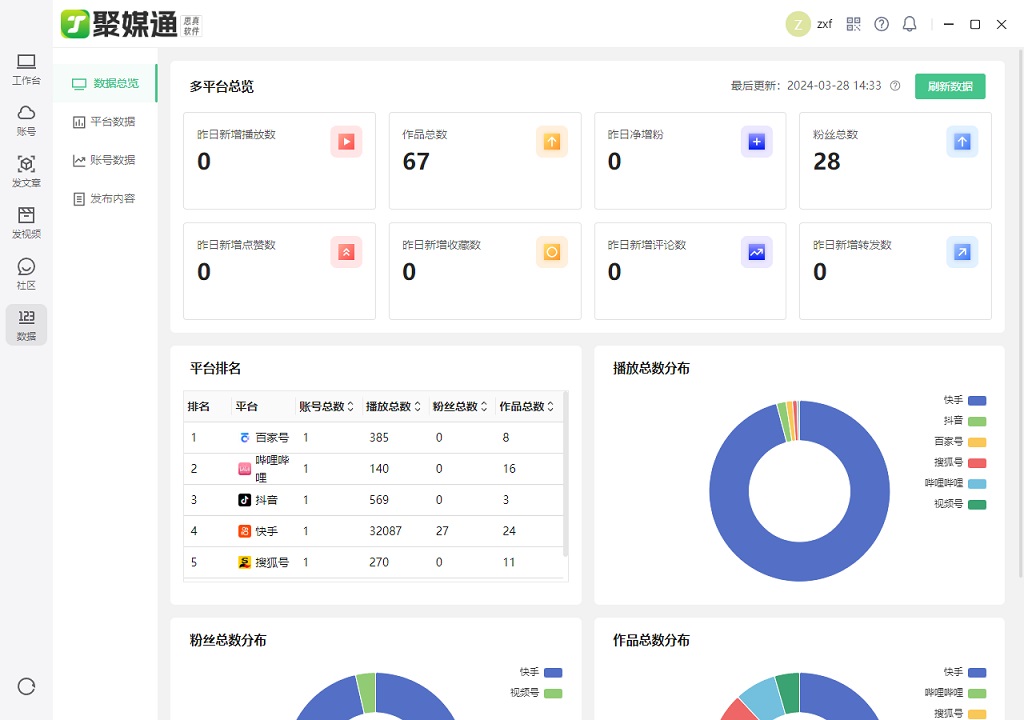Open notifications via the bell icon

(909, 23)
